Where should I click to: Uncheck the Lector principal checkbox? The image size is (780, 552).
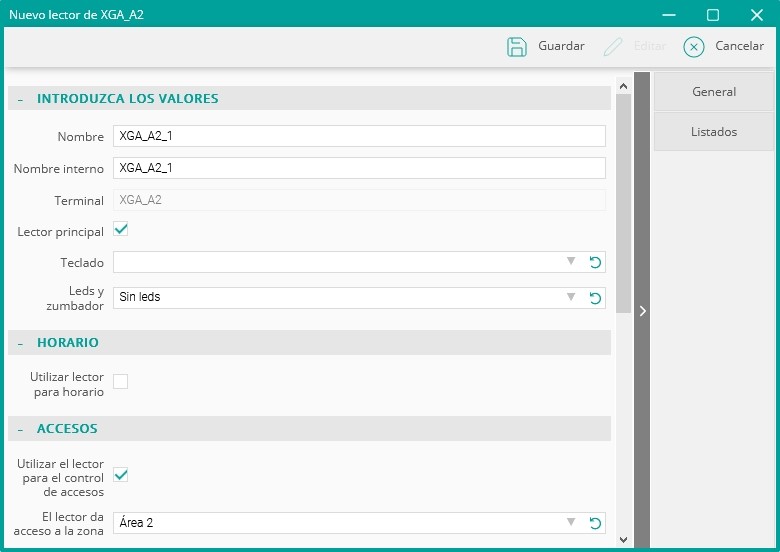120,229
